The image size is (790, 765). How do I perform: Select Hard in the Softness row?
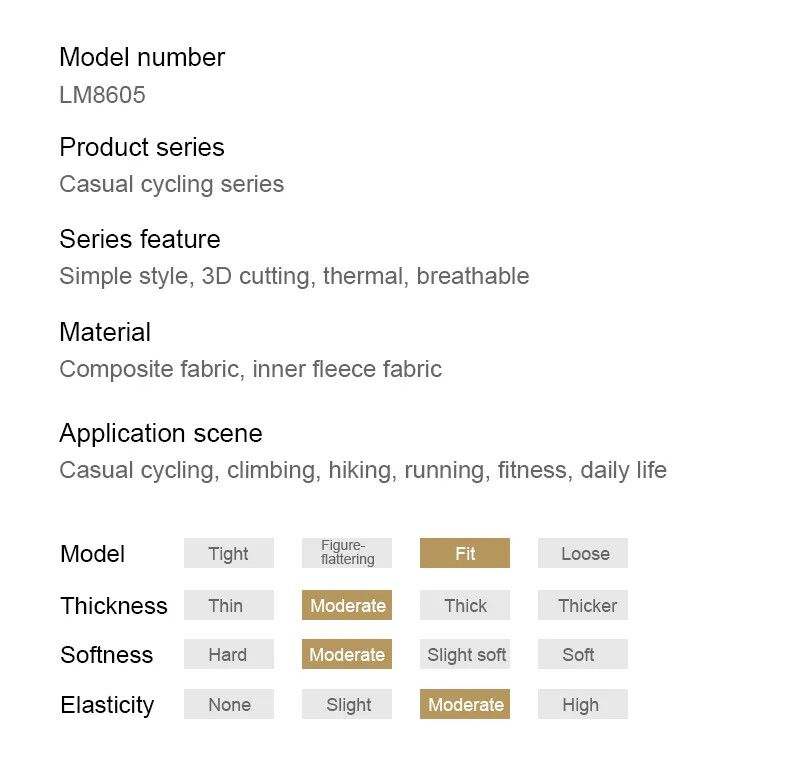[229, 654]
